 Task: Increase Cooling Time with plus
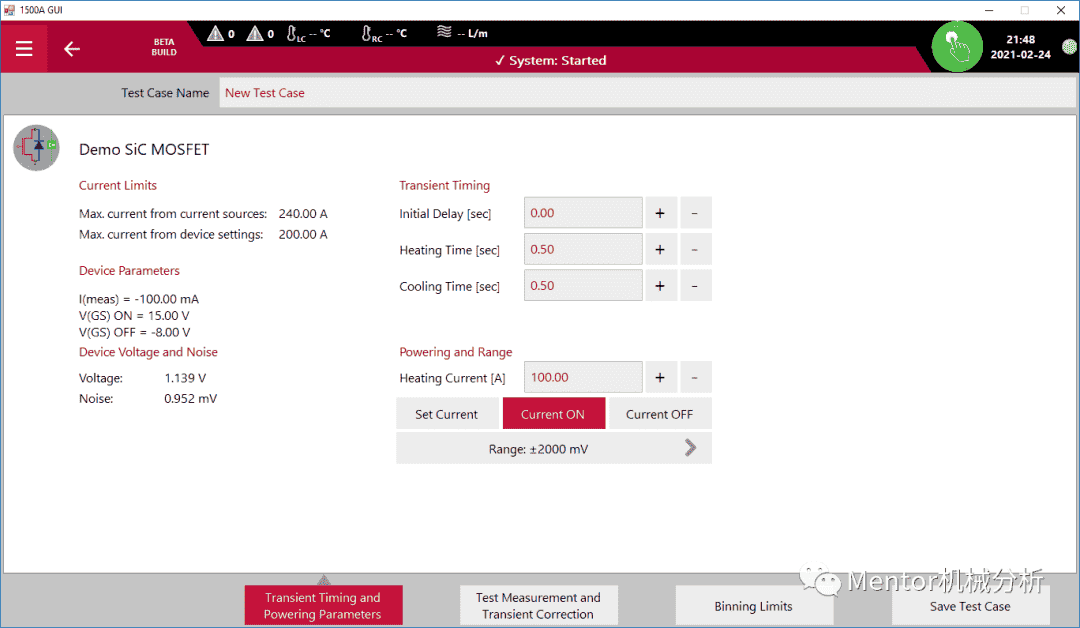pyautogui.click(x=660, y=286)
